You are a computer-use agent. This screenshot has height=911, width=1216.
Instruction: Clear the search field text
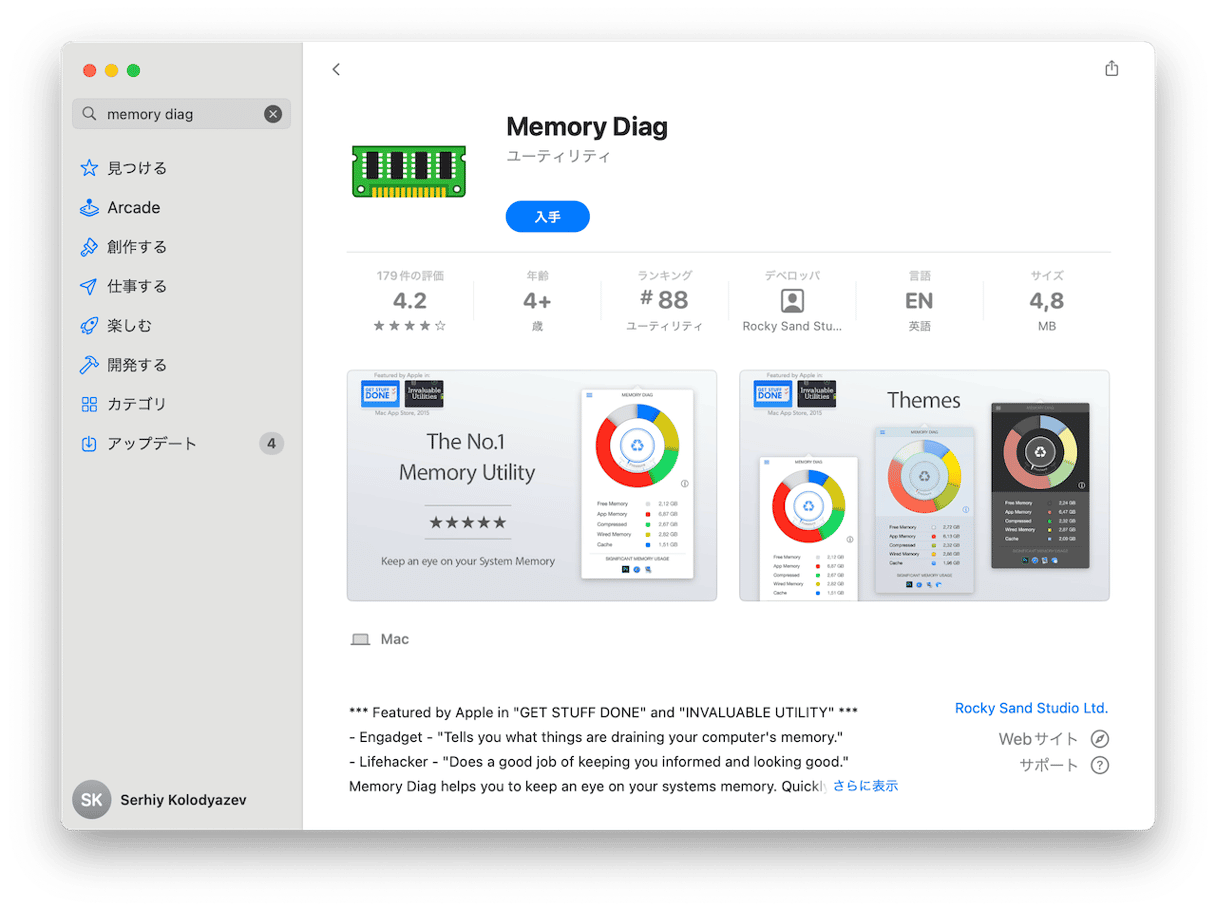[x=273, y=114]
